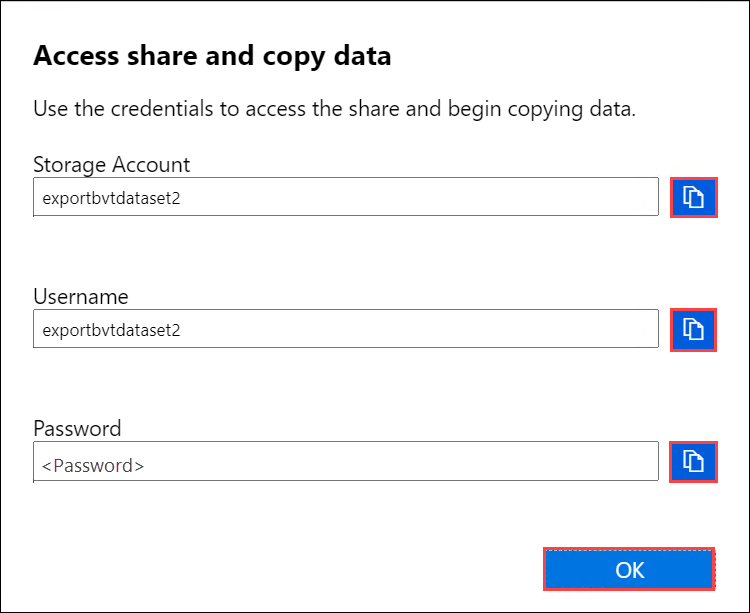Click the "Username" field label

[81, 296]
